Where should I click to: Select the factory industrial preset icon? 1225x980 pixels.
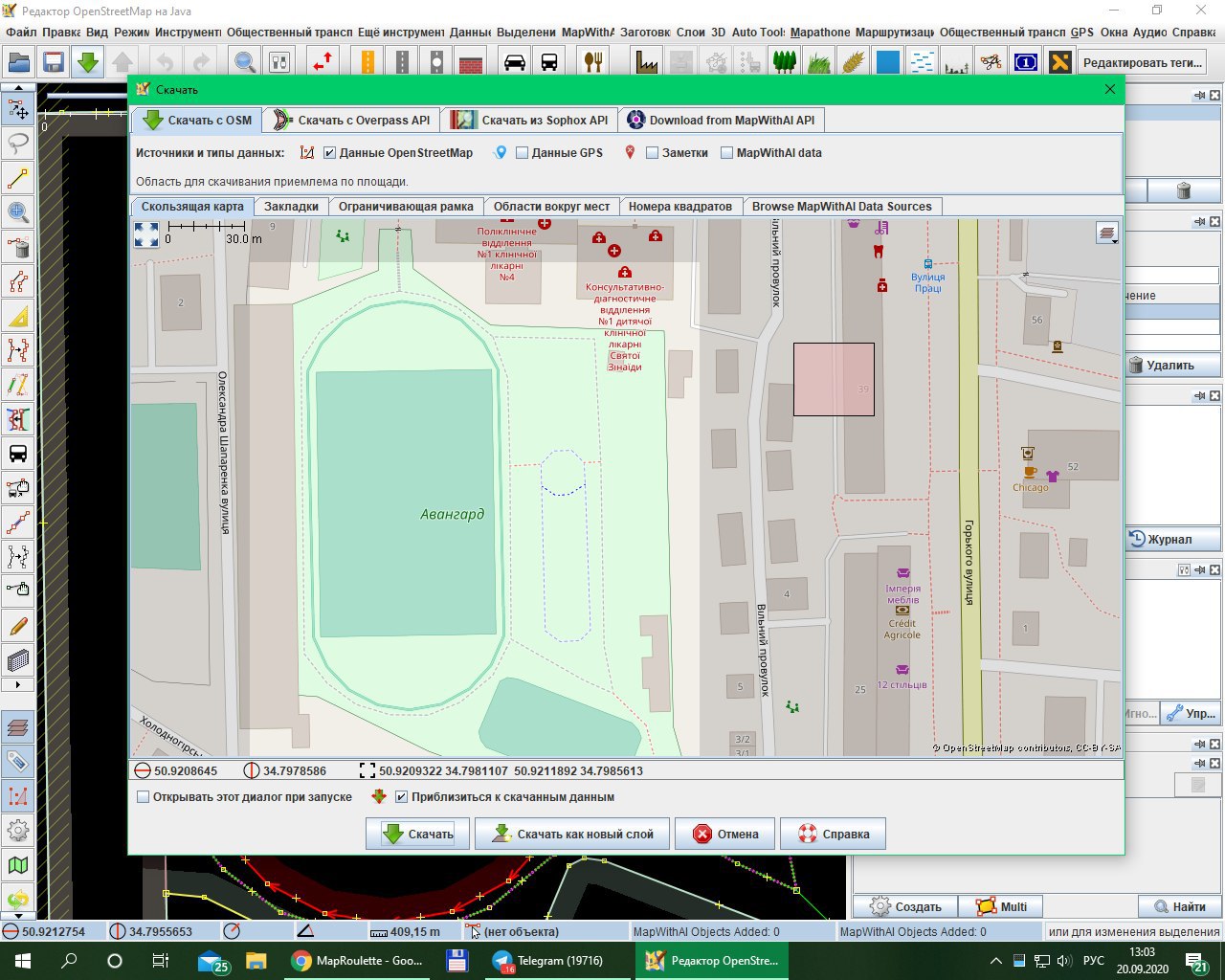point(647,63)
